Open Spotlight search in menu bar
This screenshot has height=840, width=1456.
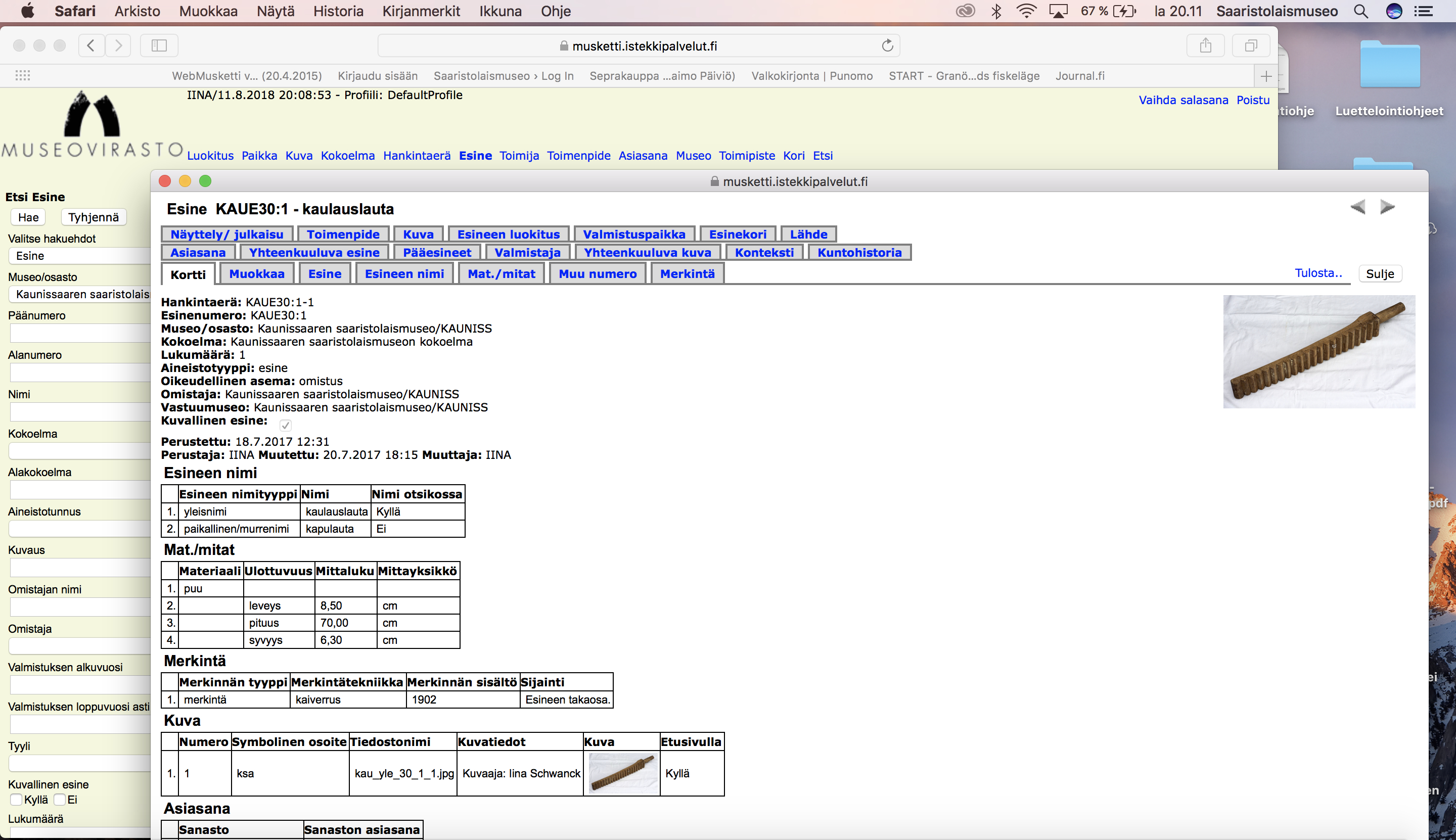click(x=1361, y=11)
